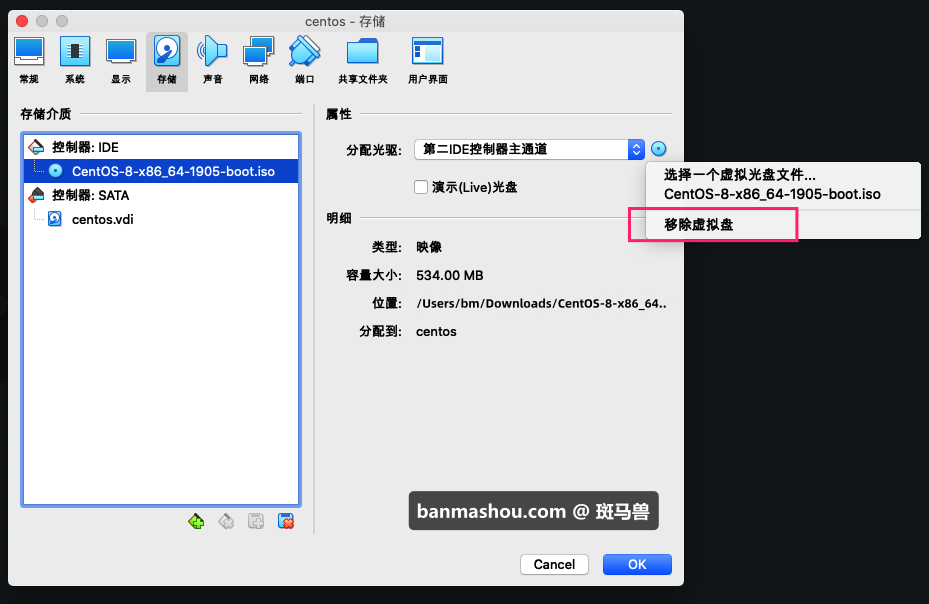929x604 pixels.
Task: Open the 用户界面 (User Interface) tab
Action: pyautogui.click(x=427, y=60)
